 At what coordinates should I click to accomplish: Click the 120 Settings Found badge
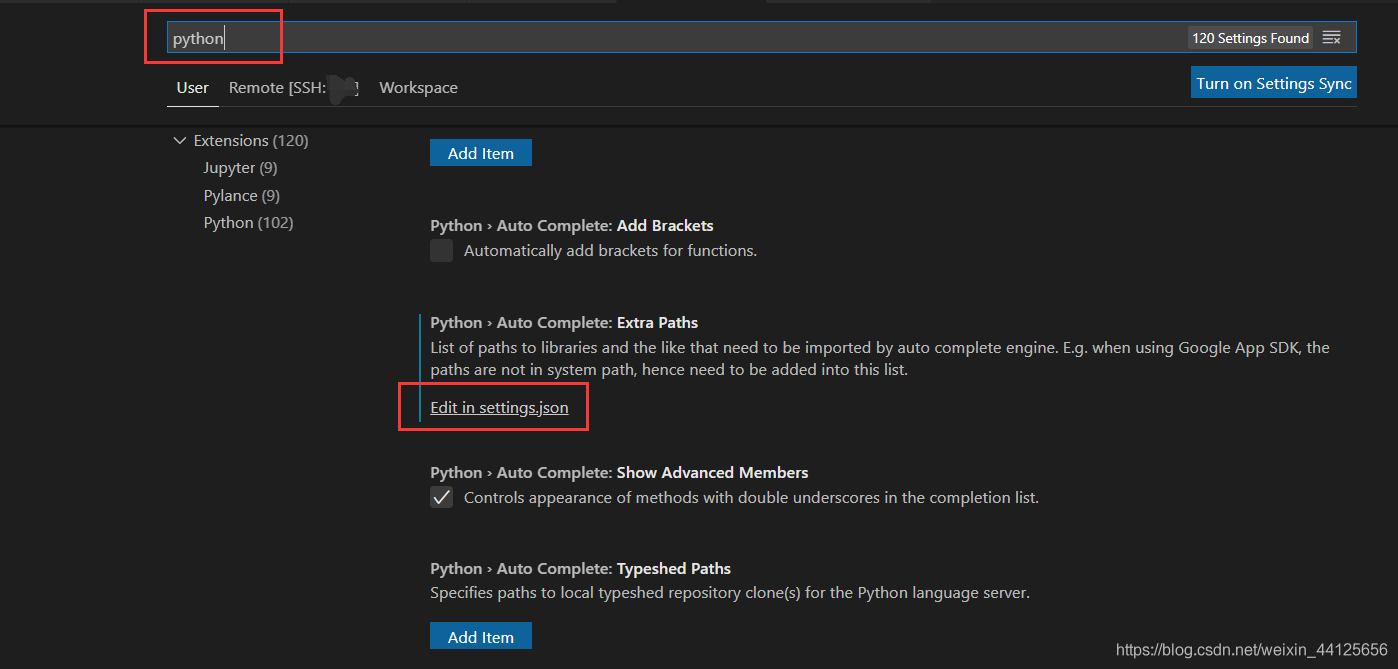1250,38
